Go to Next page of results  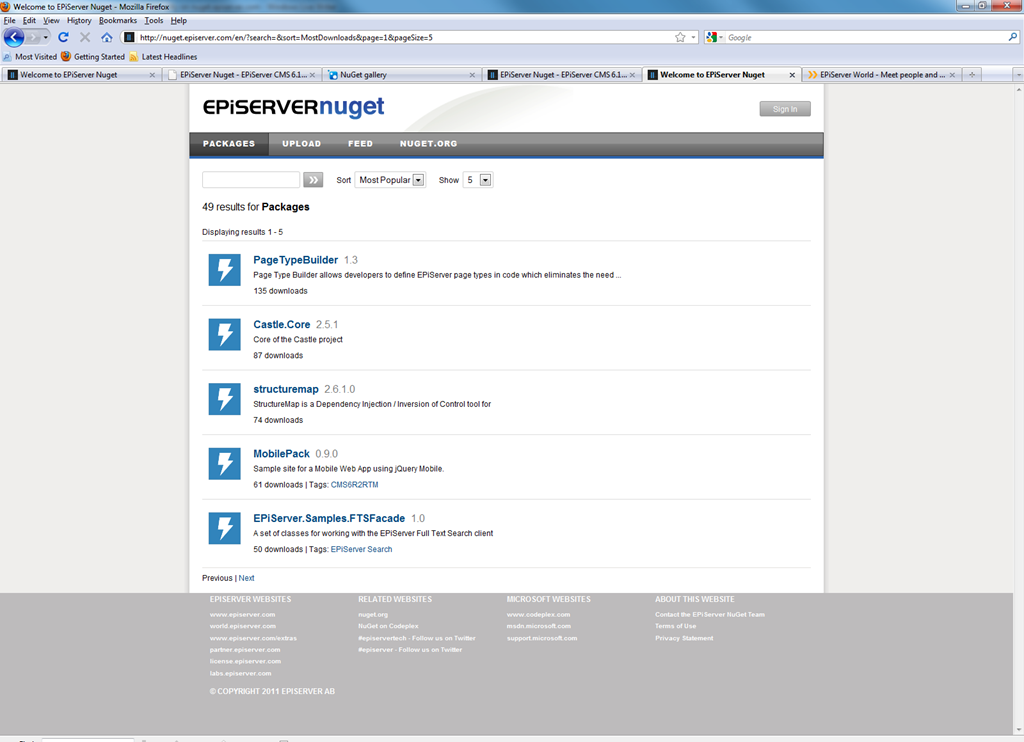[x=246, y=578]
